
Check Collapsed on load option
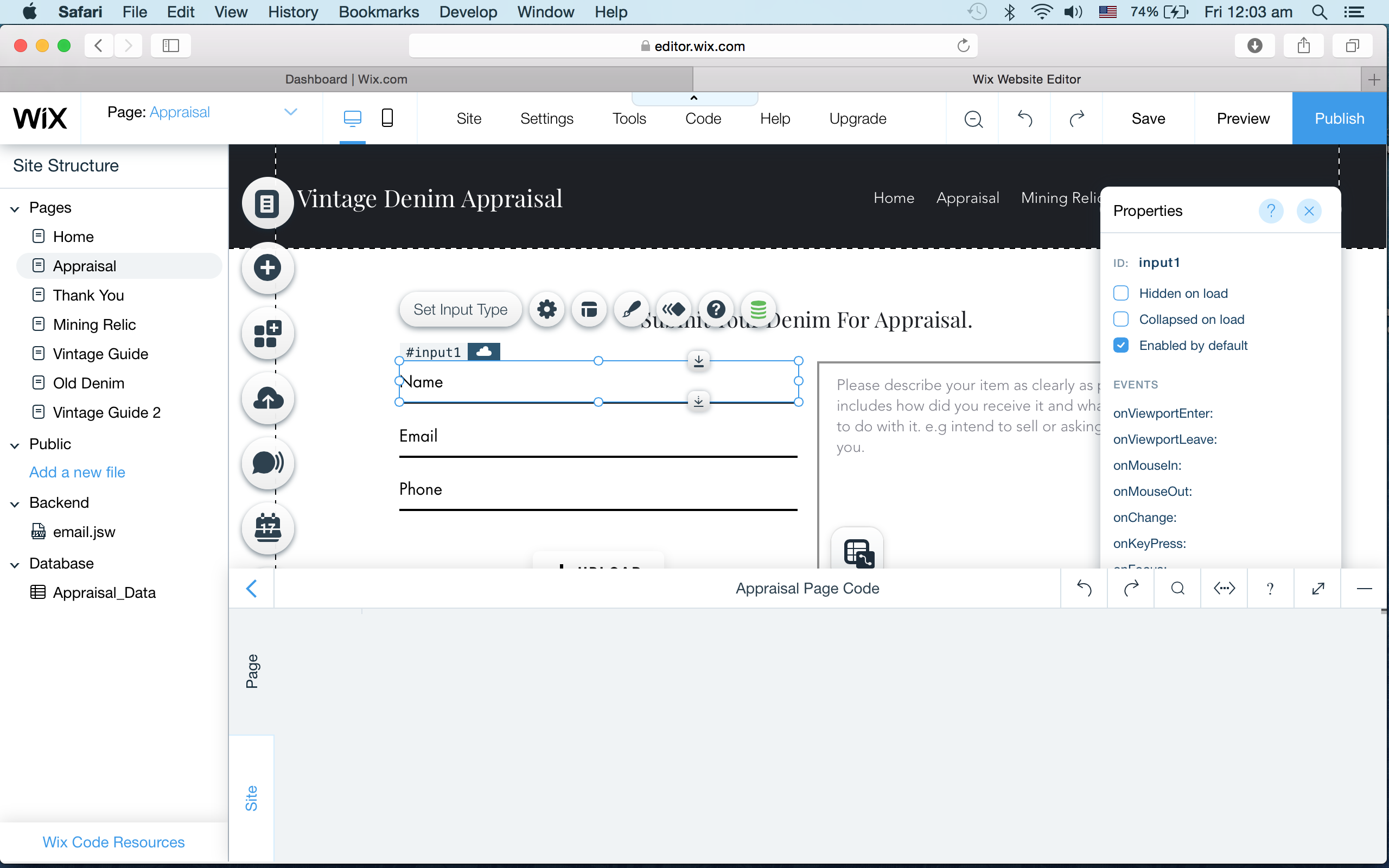click(x=1120, y=319)
